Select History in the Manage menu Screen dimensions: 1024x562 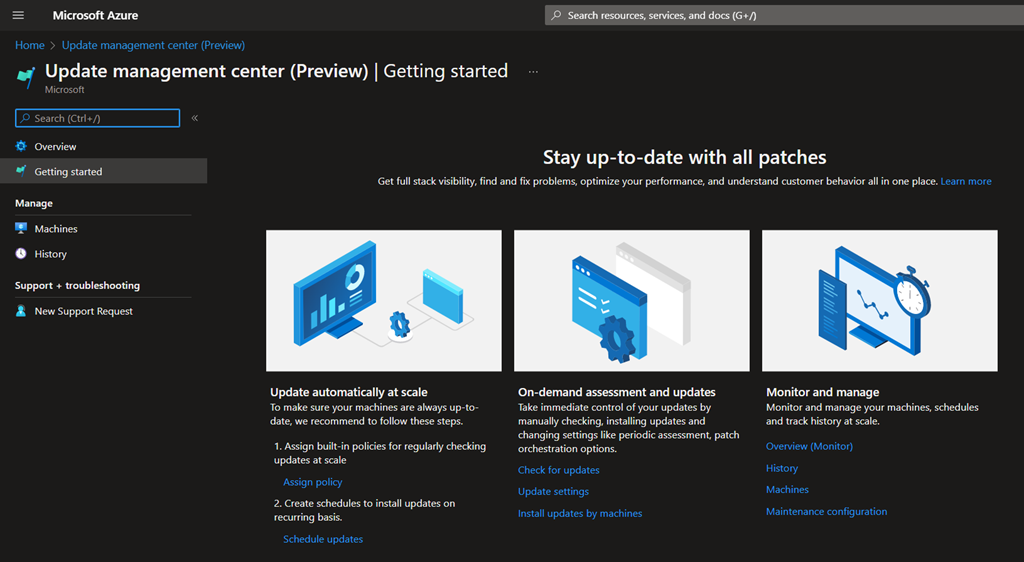pos(50,254)
